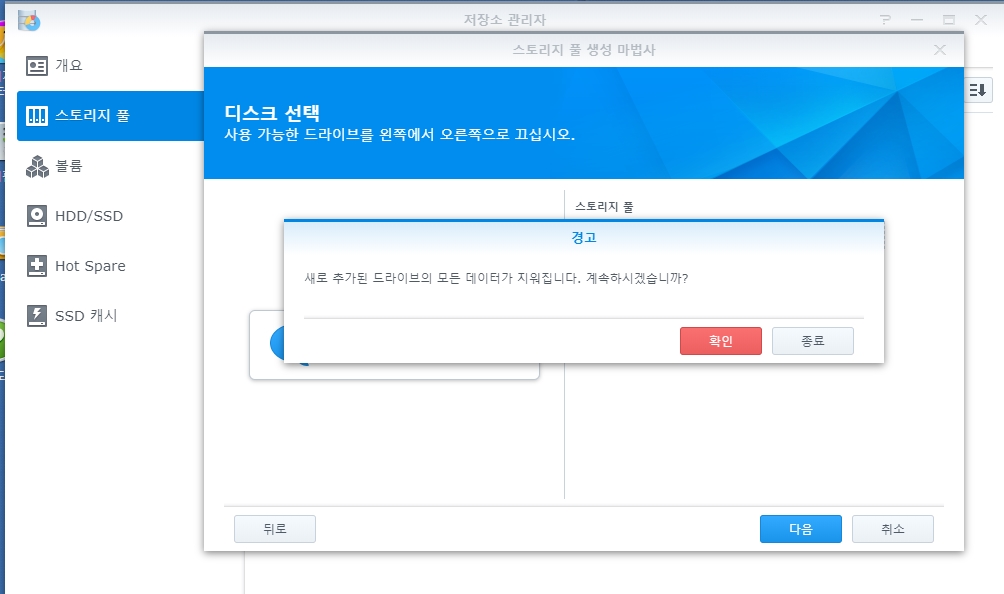Click the 볼륨 cubes icon
The height and width of the screenshot is (594, 1004).
coord(36,166)
